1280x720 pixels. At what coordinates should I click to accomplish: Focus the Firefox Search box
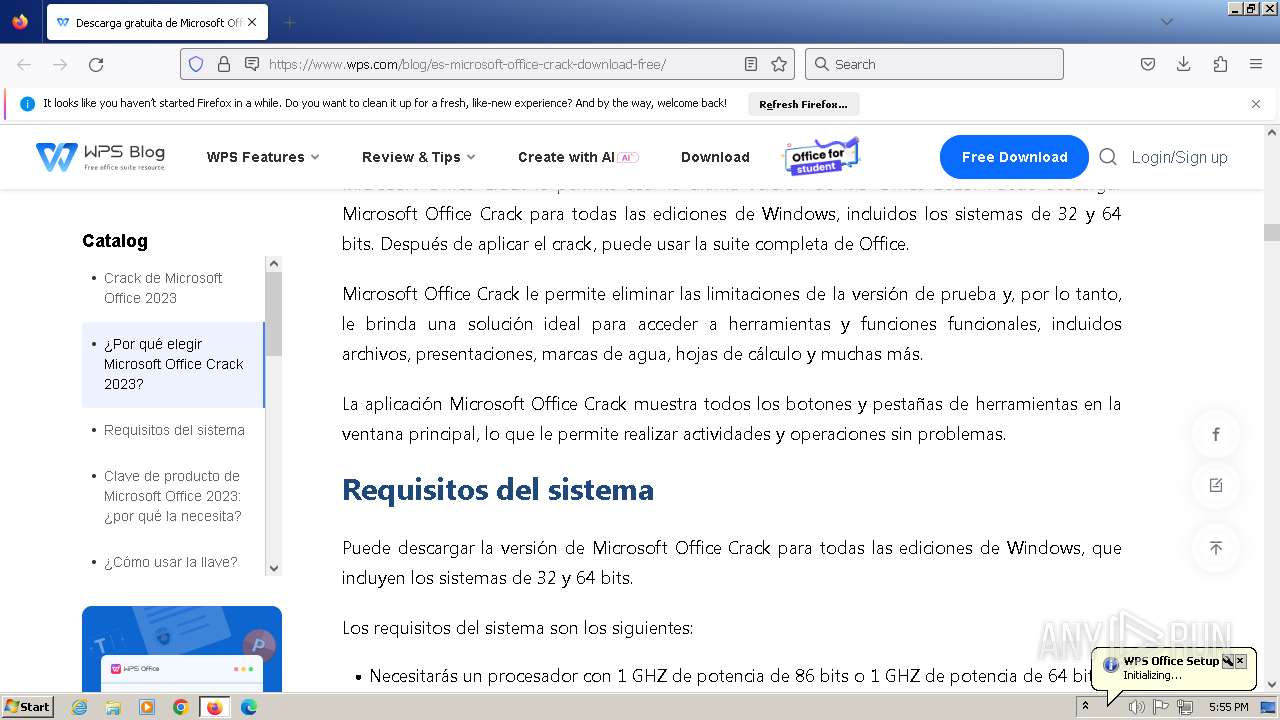[x=934, y=64]
